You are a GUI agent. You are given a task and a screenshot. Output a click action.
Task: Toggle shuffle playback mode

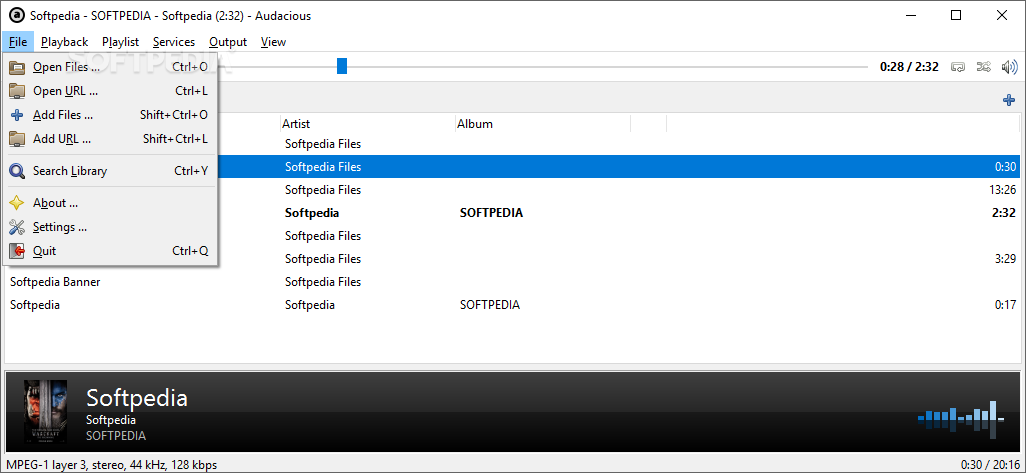(983, 67)
